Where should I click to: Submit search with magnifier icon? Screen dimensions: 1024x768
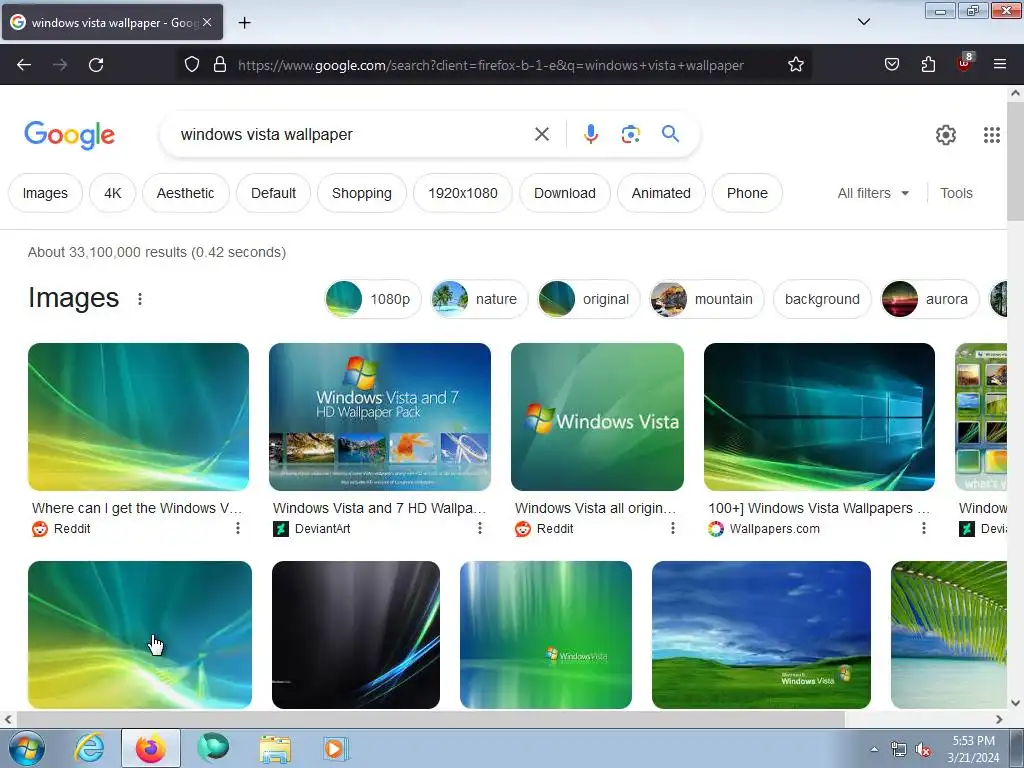coord(670,134)
